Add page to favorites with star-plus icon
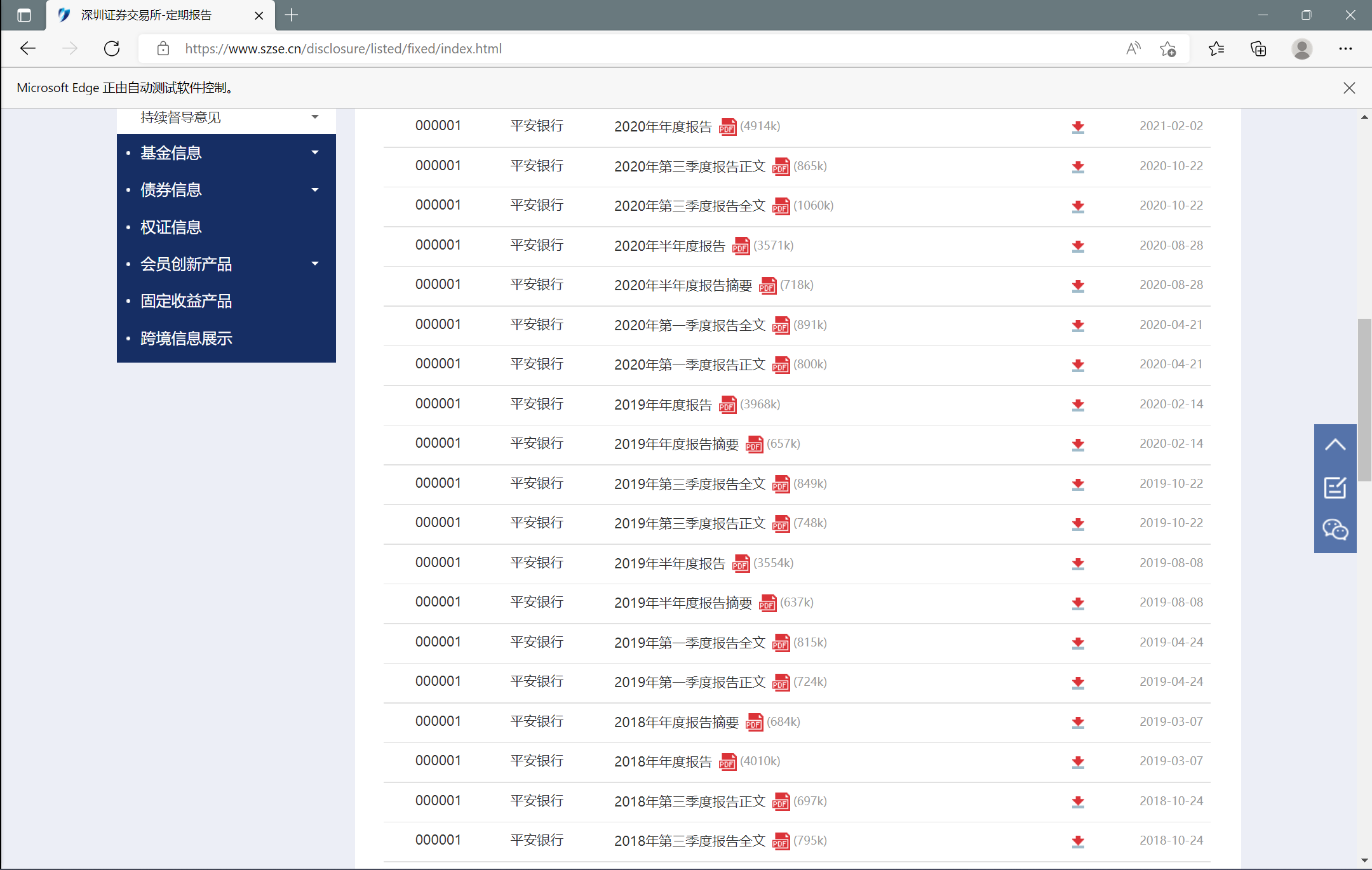Image resolution: width=1372 pixels, height=870 pixels. pyautogui.click(x=1167, y=49)
